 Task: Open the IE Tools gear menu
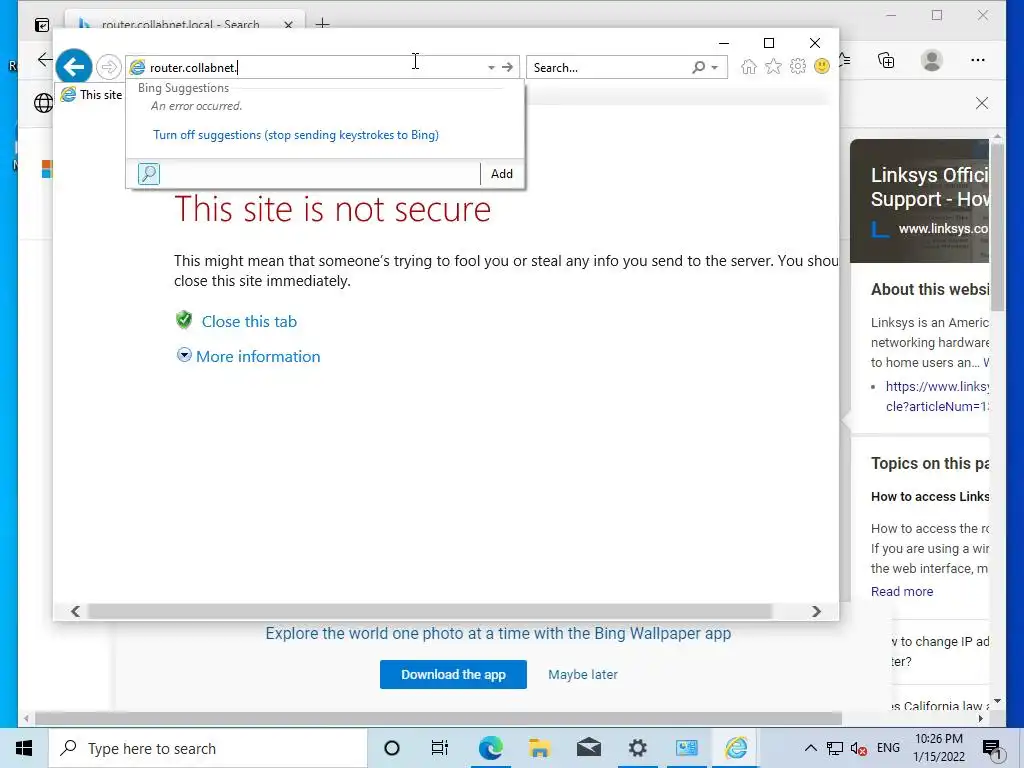[798, 66]
